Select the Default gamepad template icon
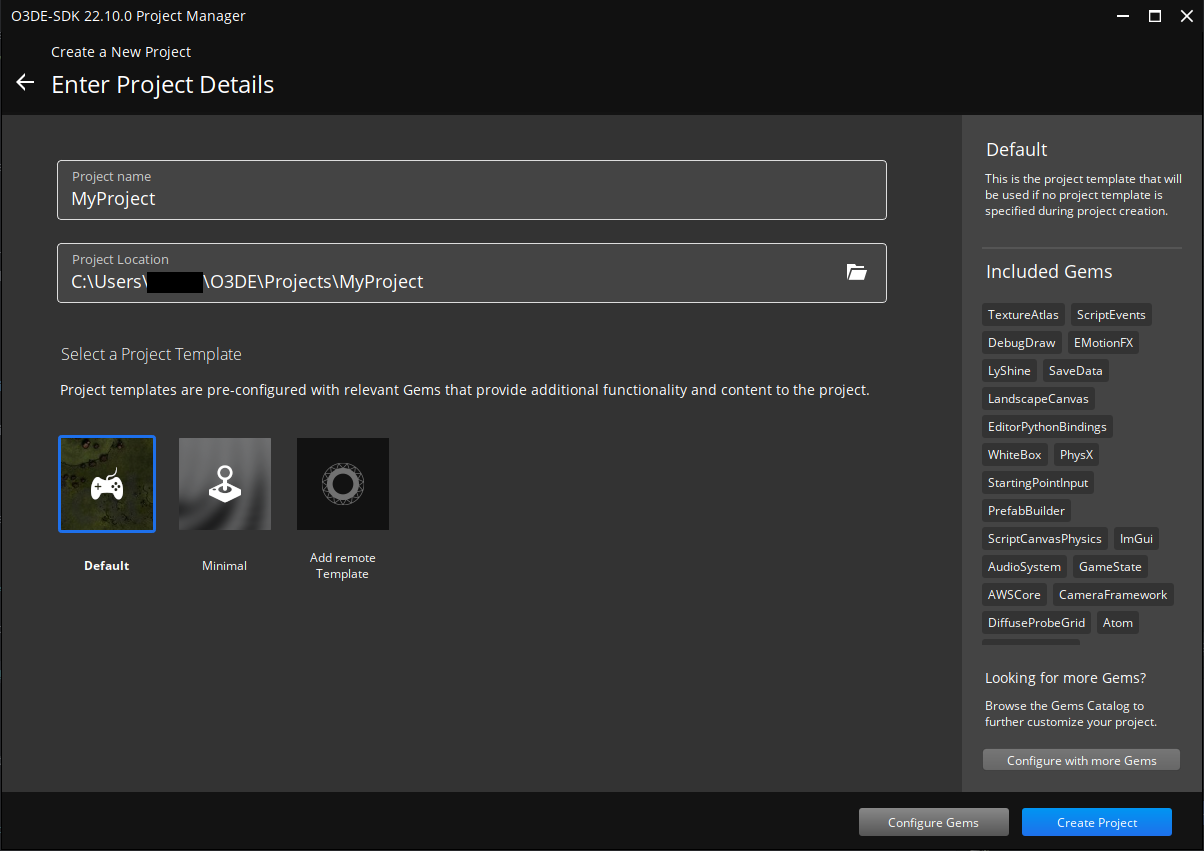 pyautogui.click(x=106, y=483)
